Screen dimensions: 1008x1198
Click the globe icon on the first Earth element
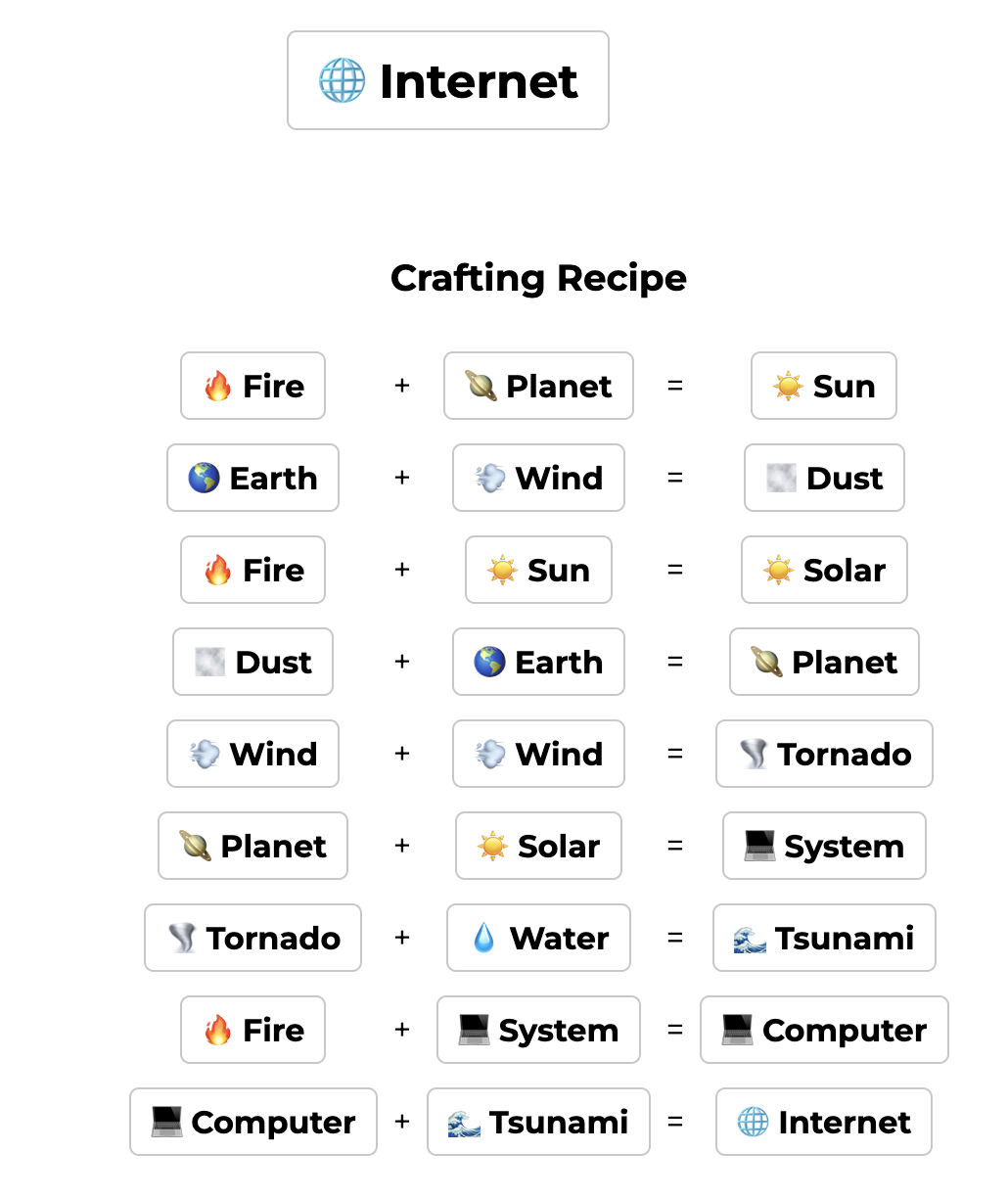tap(204, 478)
